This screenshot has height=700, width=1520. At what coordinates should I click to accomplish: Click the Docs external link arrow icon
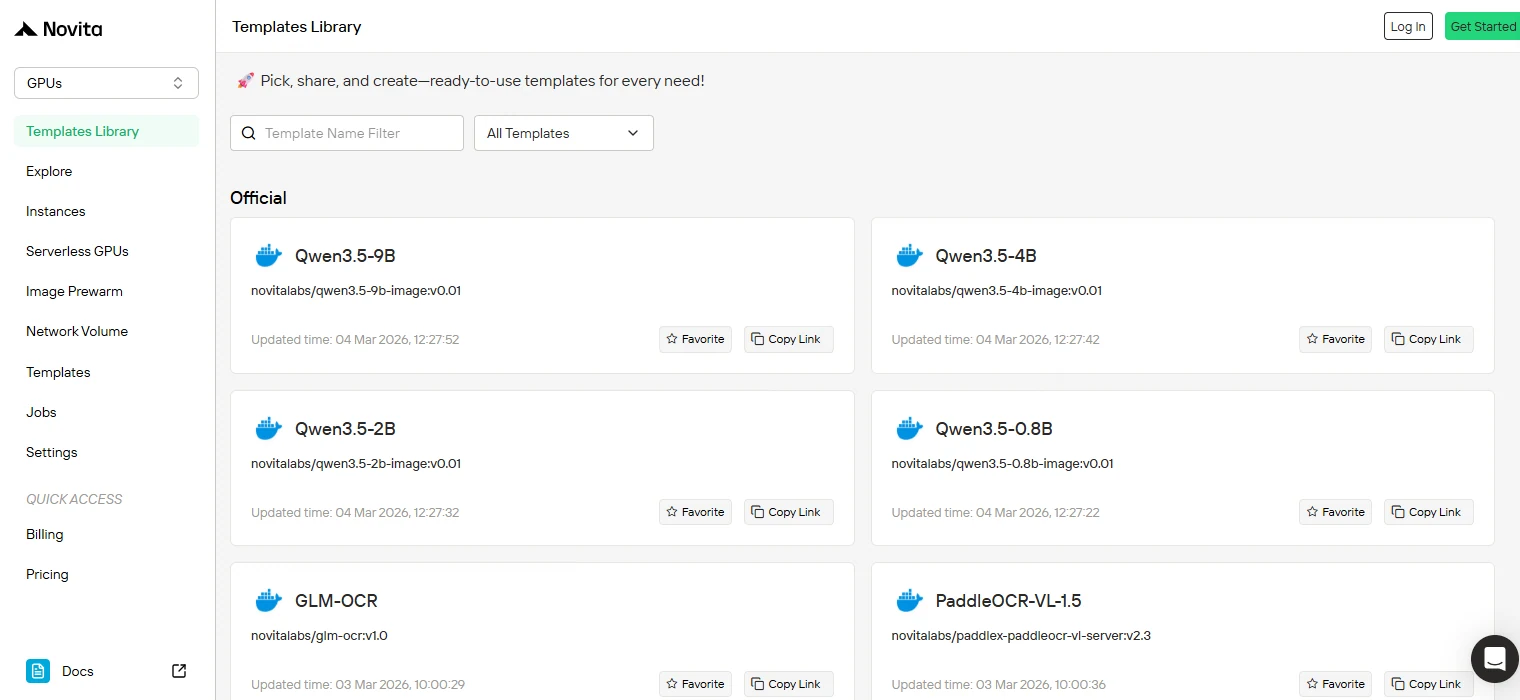[x=179, y=671]
